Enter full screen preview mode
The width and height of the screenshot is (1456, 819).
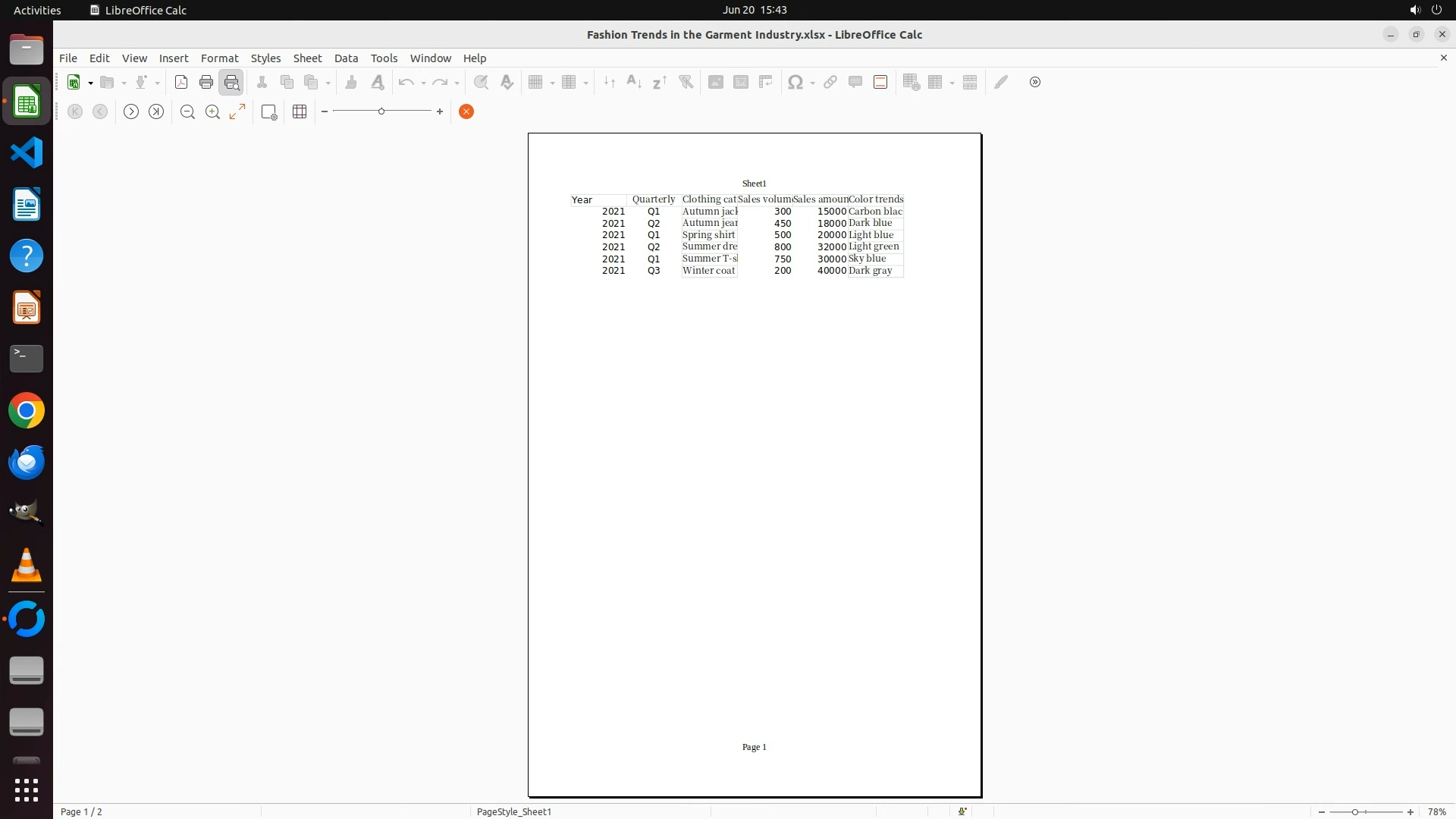tap(237, 111)
